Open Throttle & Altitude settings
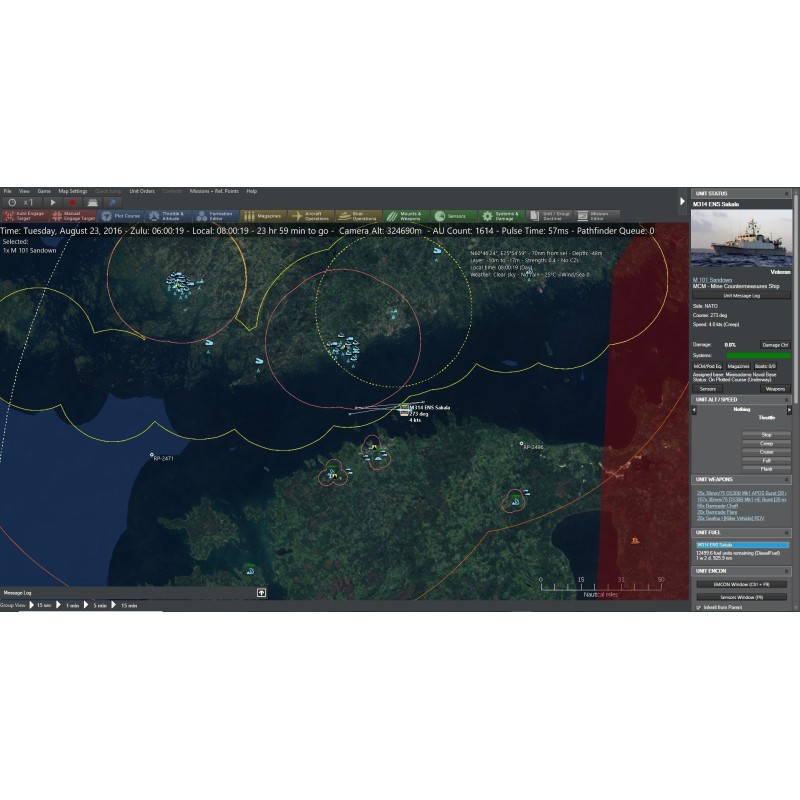Image resolution: width=800 pixels, height=800 pixels. [x=167, y=215]
